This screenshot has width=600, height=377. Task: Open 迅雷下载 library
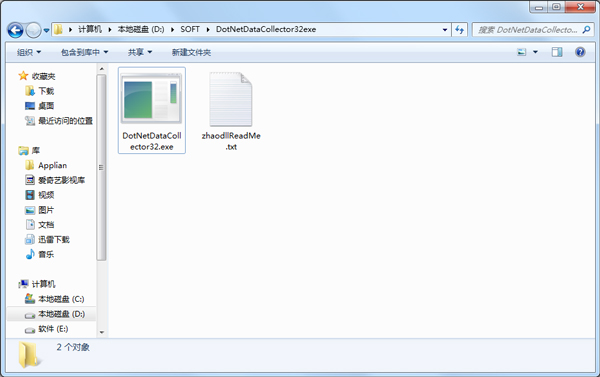pyautogui.click(x=54, y=240)
